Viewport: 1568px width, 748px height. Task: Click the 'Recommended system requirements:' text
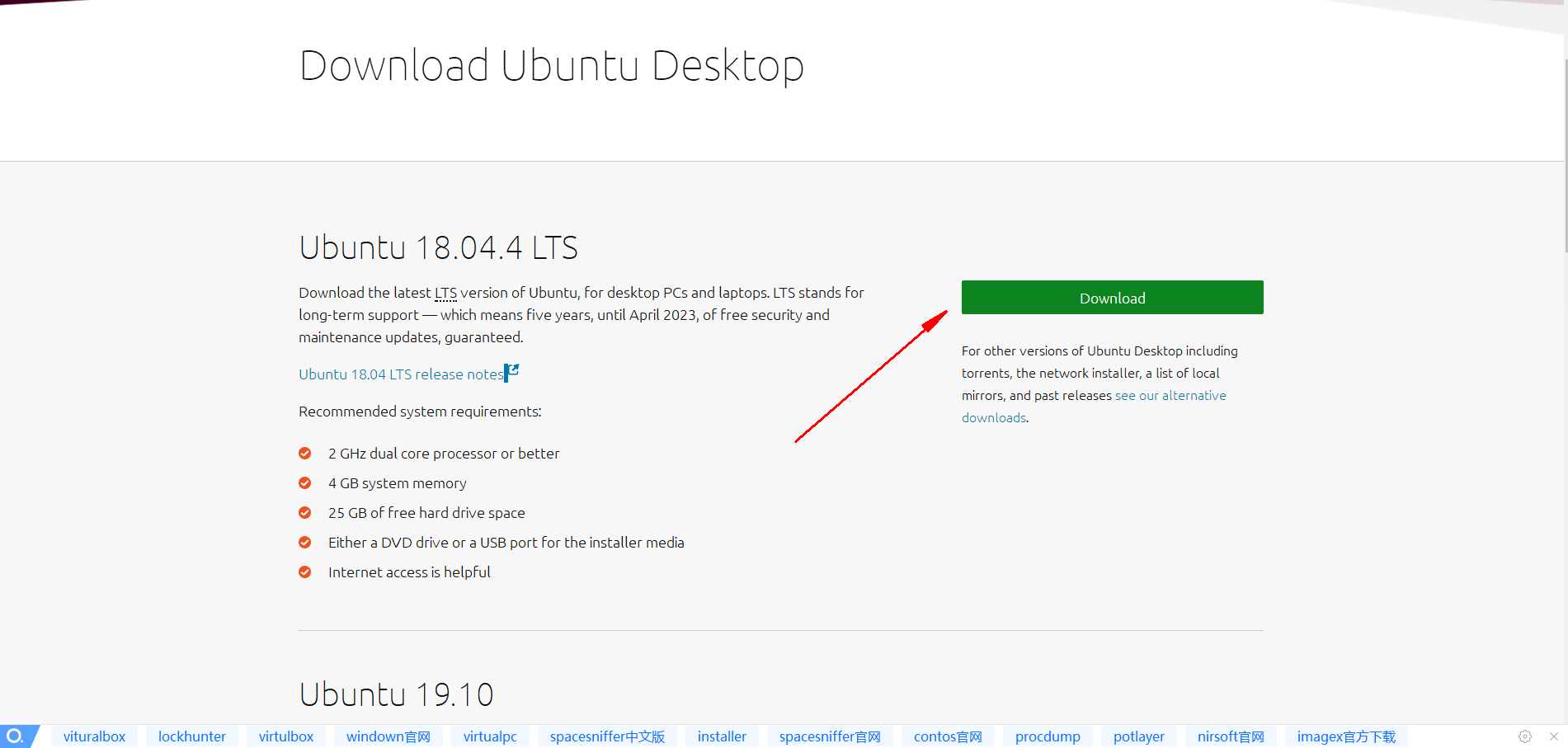(x=420, y=412)
